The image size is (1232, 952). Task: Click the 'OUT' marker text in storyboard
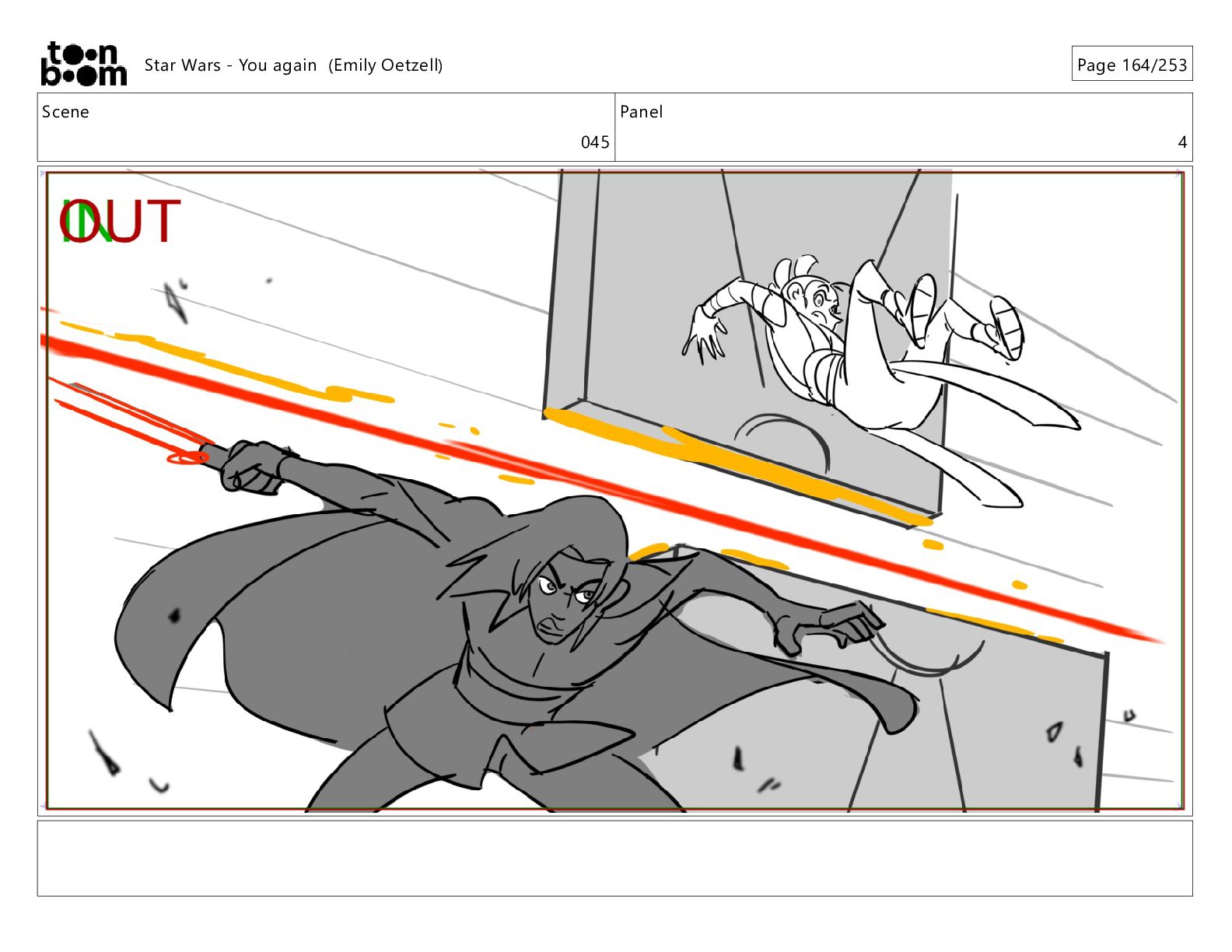(121, 221)
